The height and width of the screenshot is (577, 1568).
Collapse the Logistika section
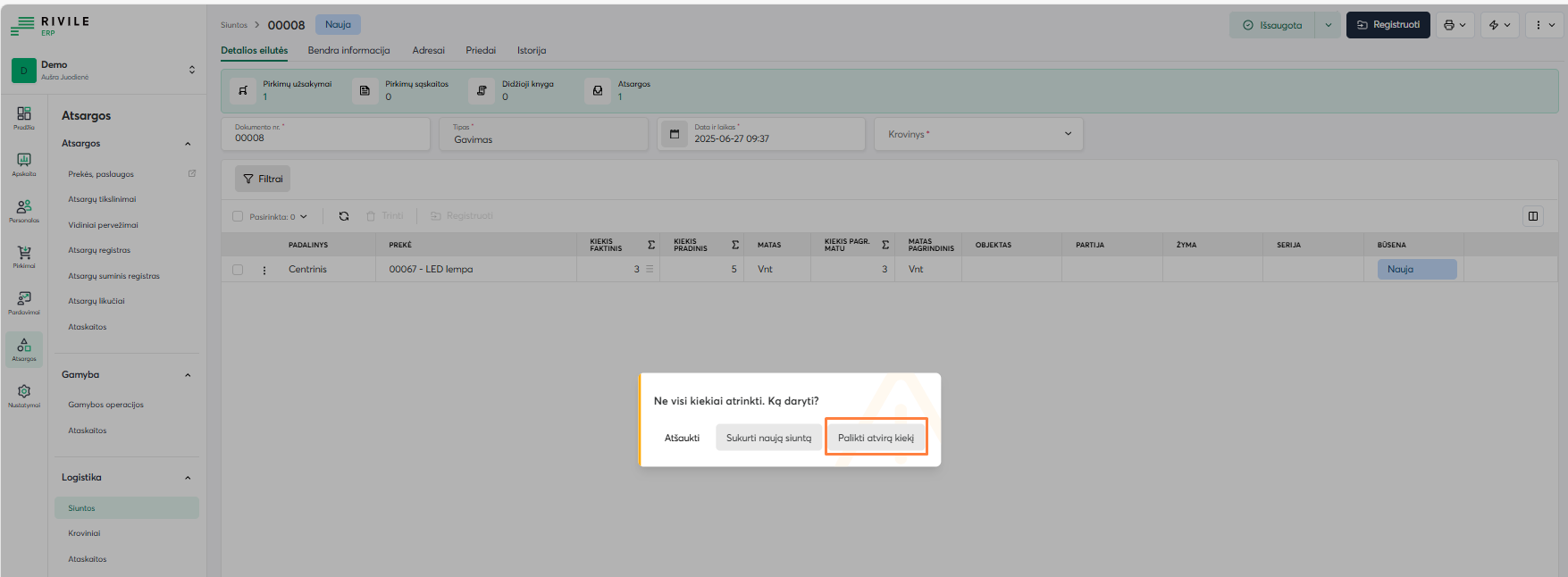click(188, 478)
